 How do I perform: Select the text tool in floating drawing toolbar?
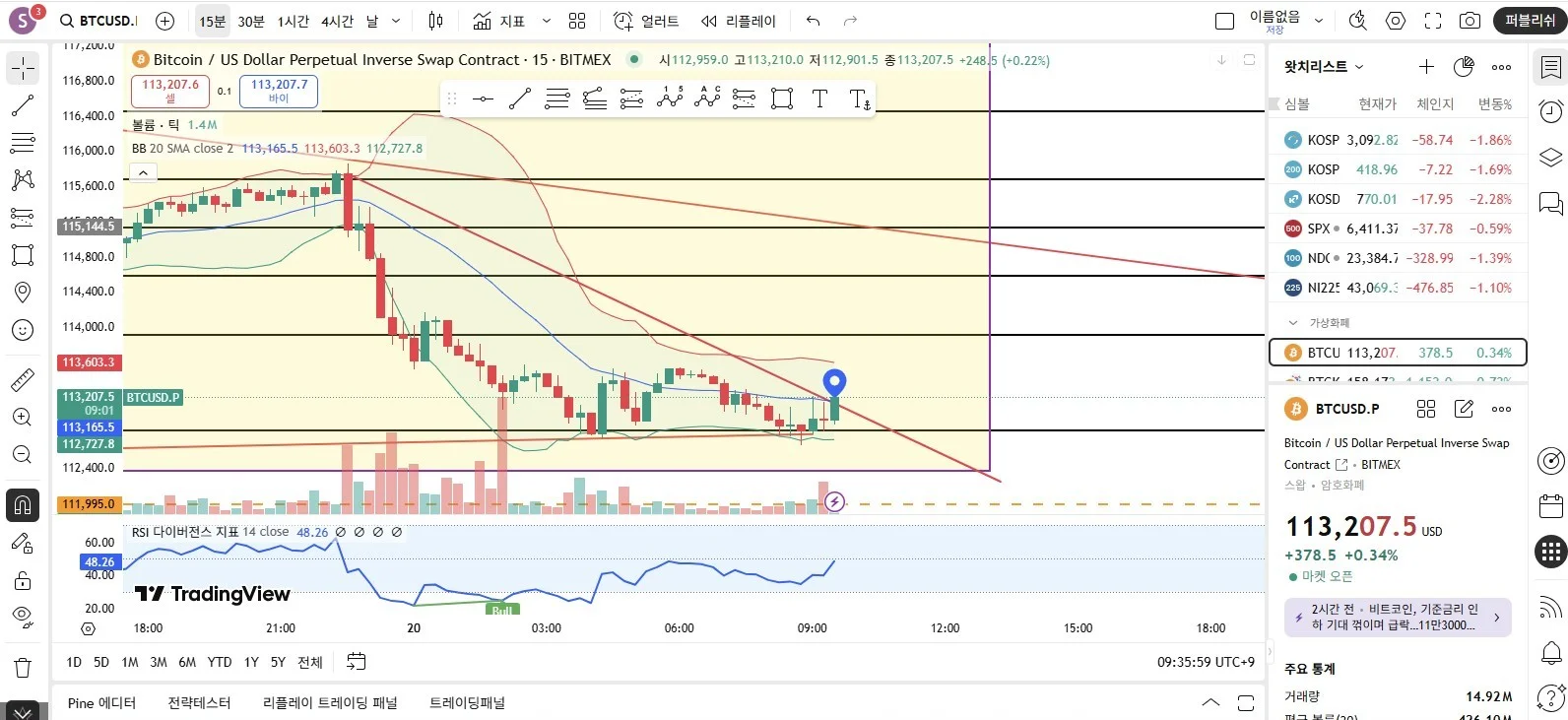tap(819, 98)
